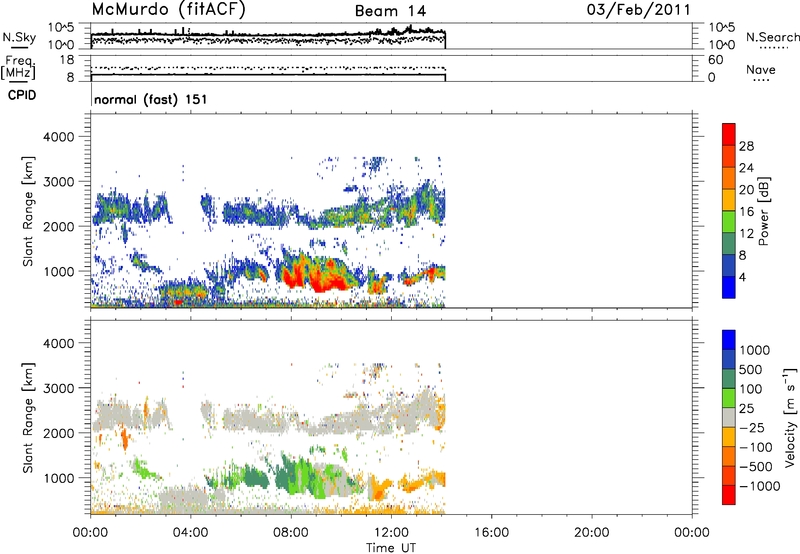This screenshot has height=554, width=800.
Task: Click the 20:00 time tick label
Action: [x=591, y=533]
